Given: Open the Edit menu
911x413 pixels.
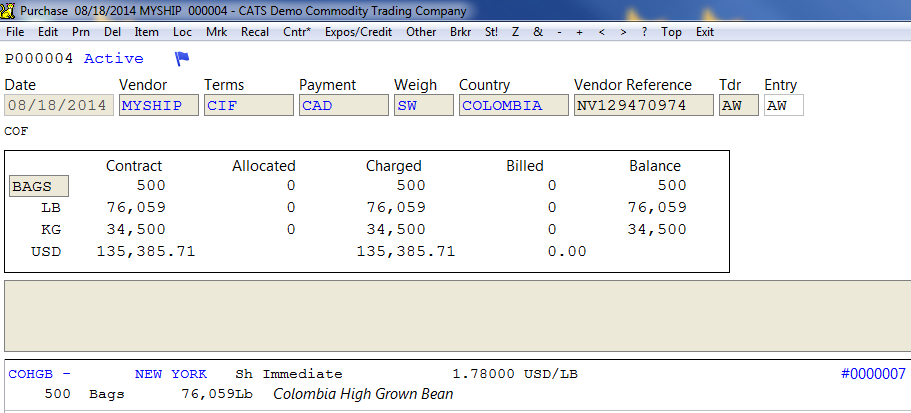Looking at the screenshot, I should 48,32.
